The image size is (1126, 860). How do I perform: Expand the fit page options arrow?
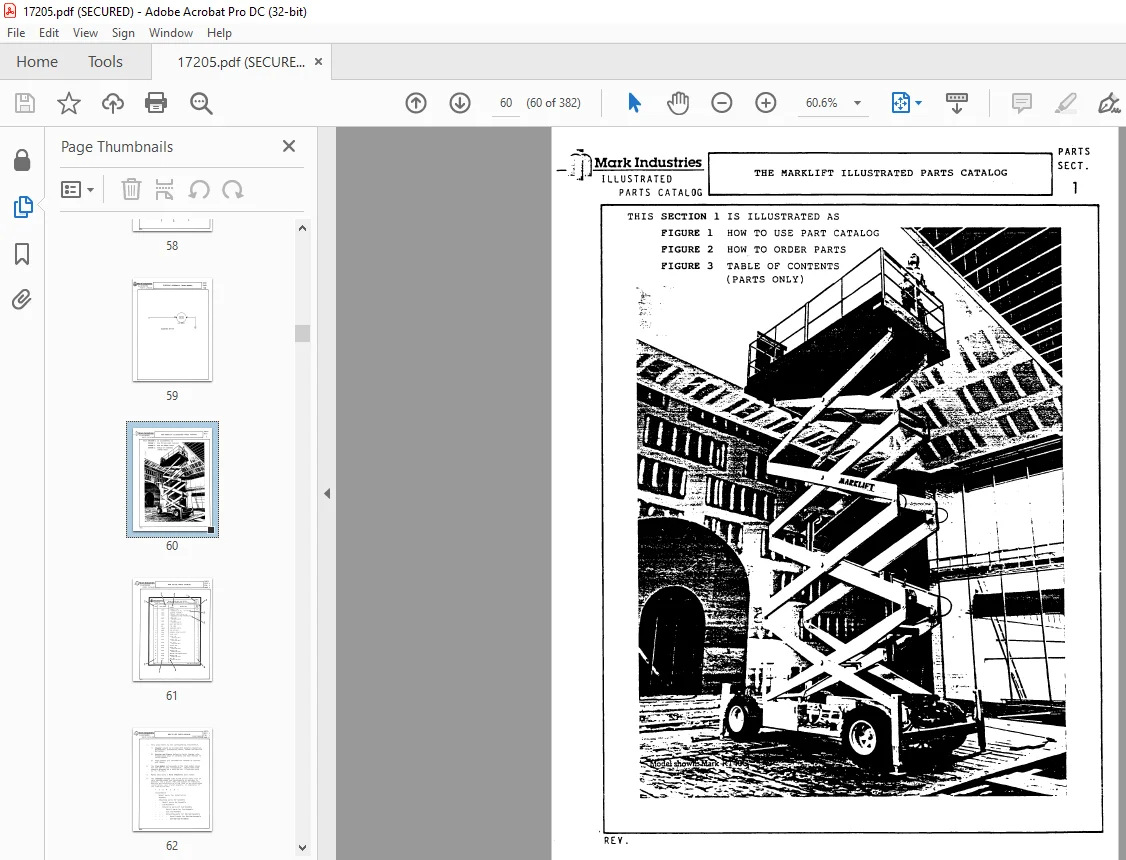point(918,103)
